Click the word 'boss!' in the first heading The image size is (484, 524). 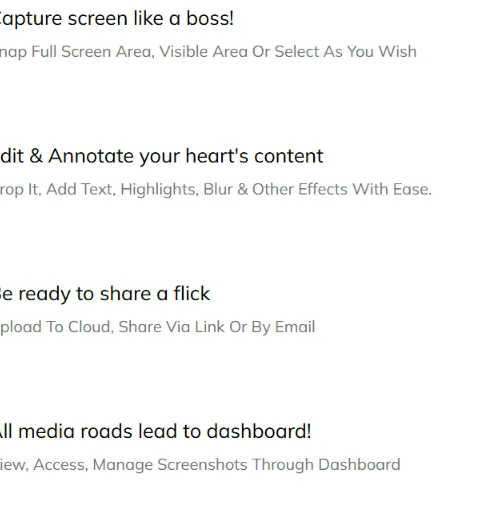tap(210, 18)
